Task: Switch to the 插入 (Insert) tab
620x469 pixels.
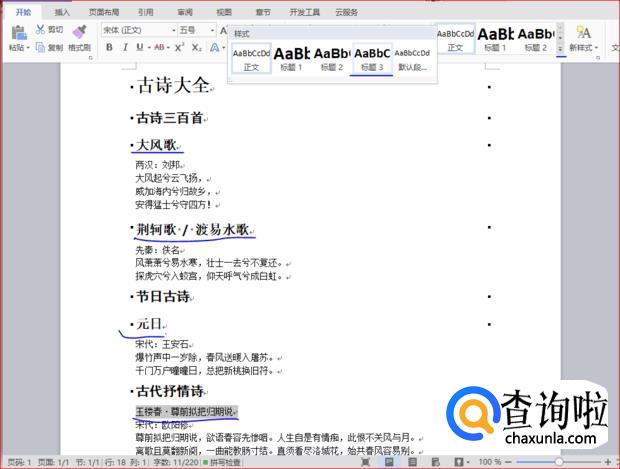Action: point(62,12)
